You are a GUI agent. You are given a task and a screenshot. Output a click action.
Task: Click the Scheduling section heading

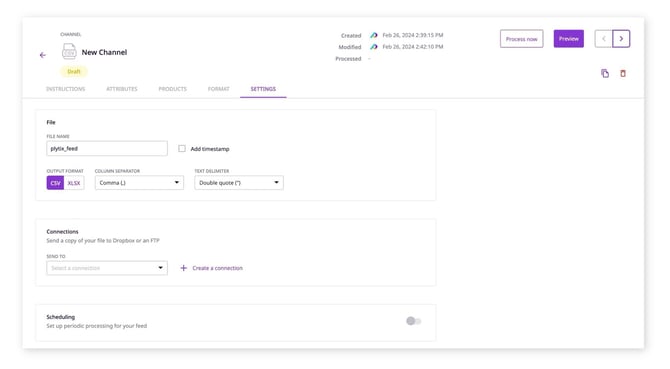click(x=61, y=317)
